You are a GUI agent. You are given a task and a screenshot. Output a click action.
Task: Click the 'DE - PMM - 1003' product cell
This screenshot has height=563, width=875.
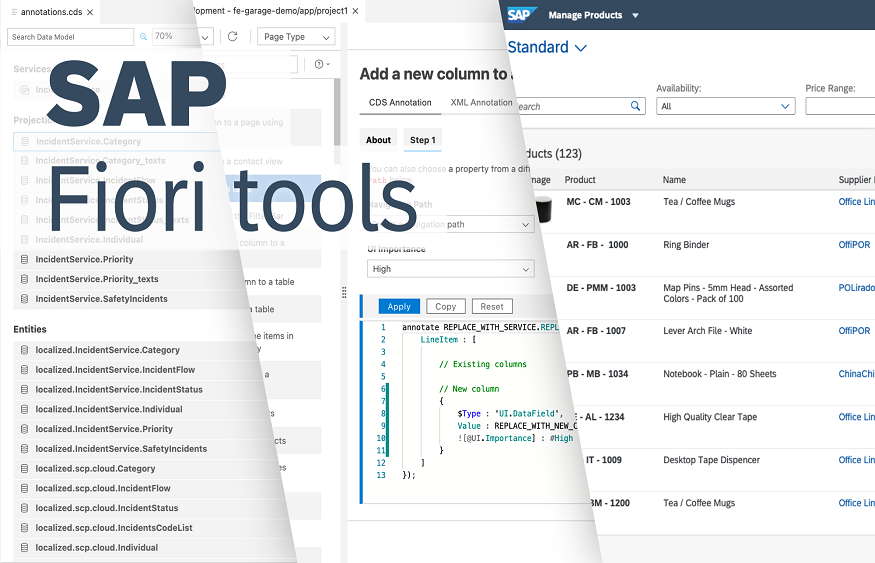point(601,288)
